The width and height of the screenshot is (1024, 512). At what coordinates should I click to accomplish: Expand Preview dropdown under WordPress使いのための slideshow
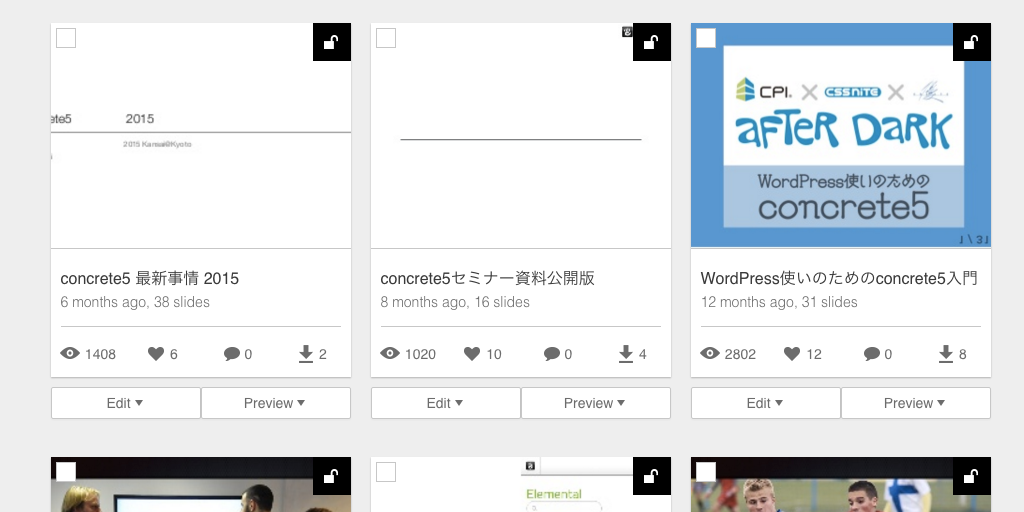click(x=915, y=403)
